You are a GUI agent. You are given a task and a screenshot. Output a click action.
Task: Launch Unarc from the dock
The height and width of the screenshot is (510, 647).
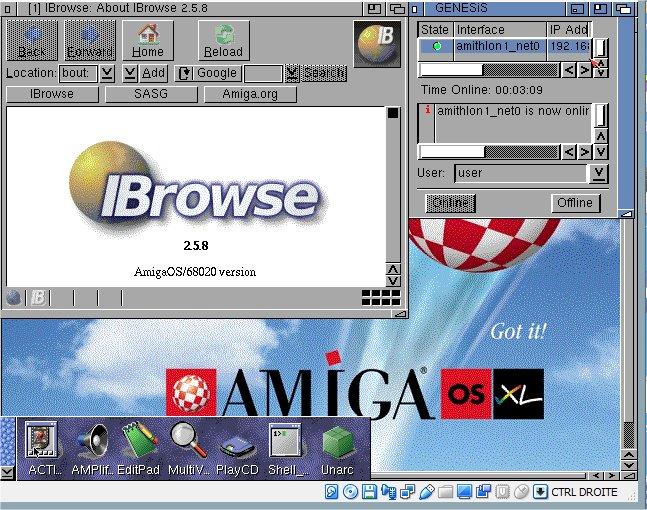tap(338, 451)
